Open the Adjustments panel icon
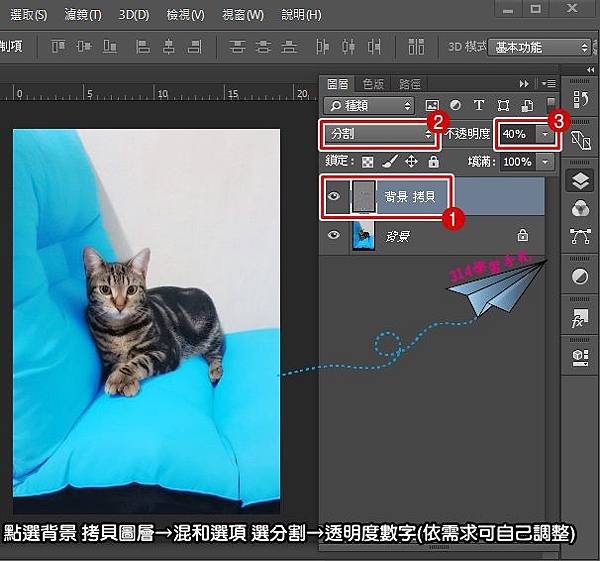The height and width of the screenshot is (561, 600). 580,276
